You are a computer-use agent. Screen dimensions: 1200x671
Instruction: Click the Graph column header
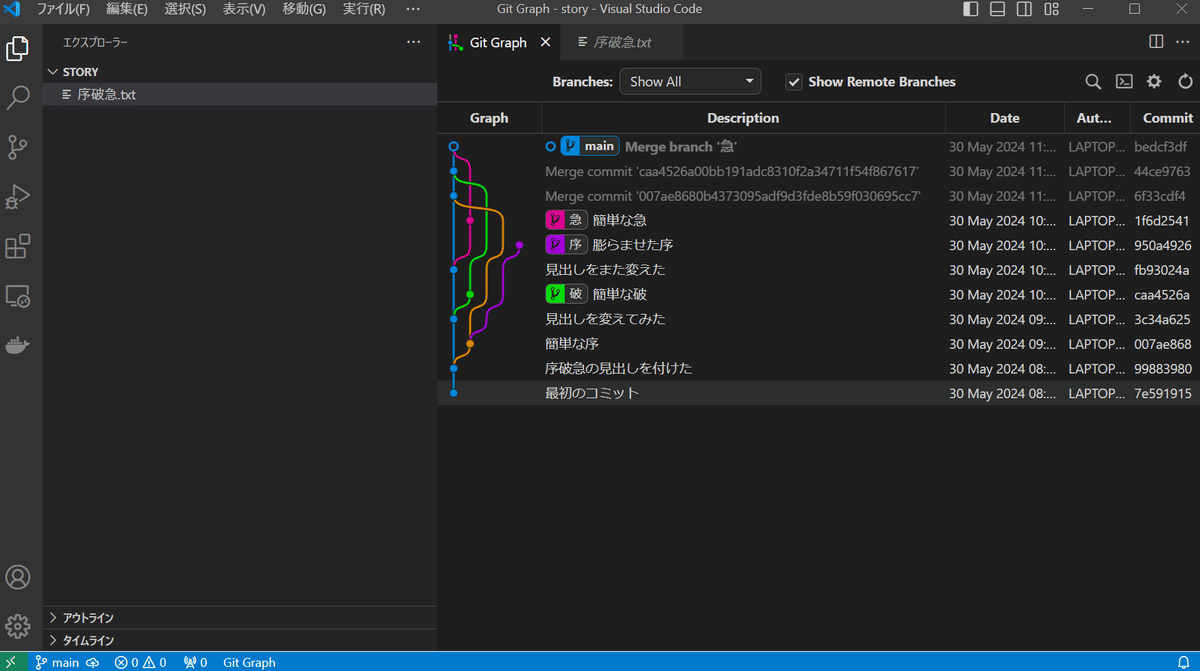489,118
